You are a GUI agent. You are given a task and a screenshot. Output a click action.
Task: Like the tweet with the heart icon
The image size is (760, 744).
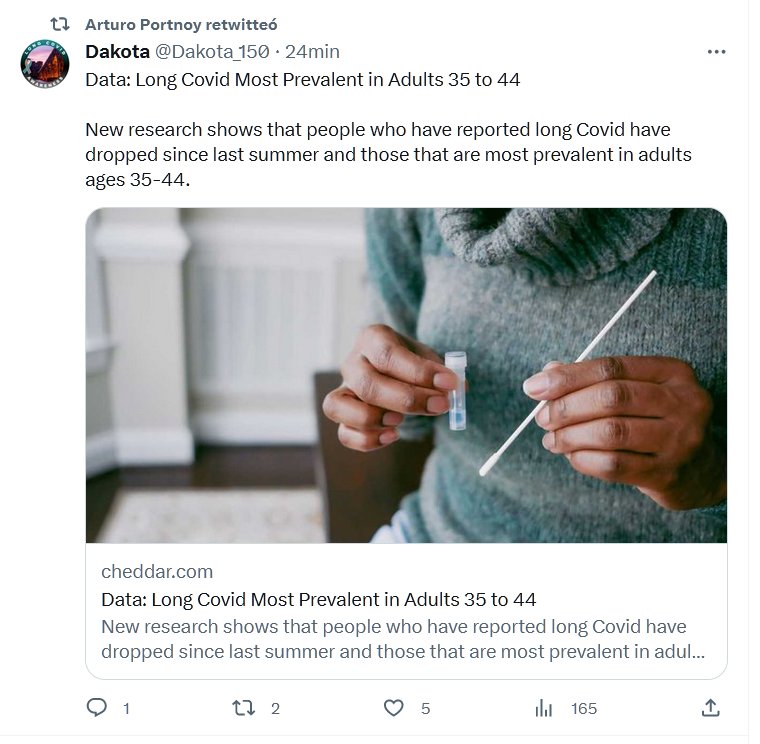(394, 708)
